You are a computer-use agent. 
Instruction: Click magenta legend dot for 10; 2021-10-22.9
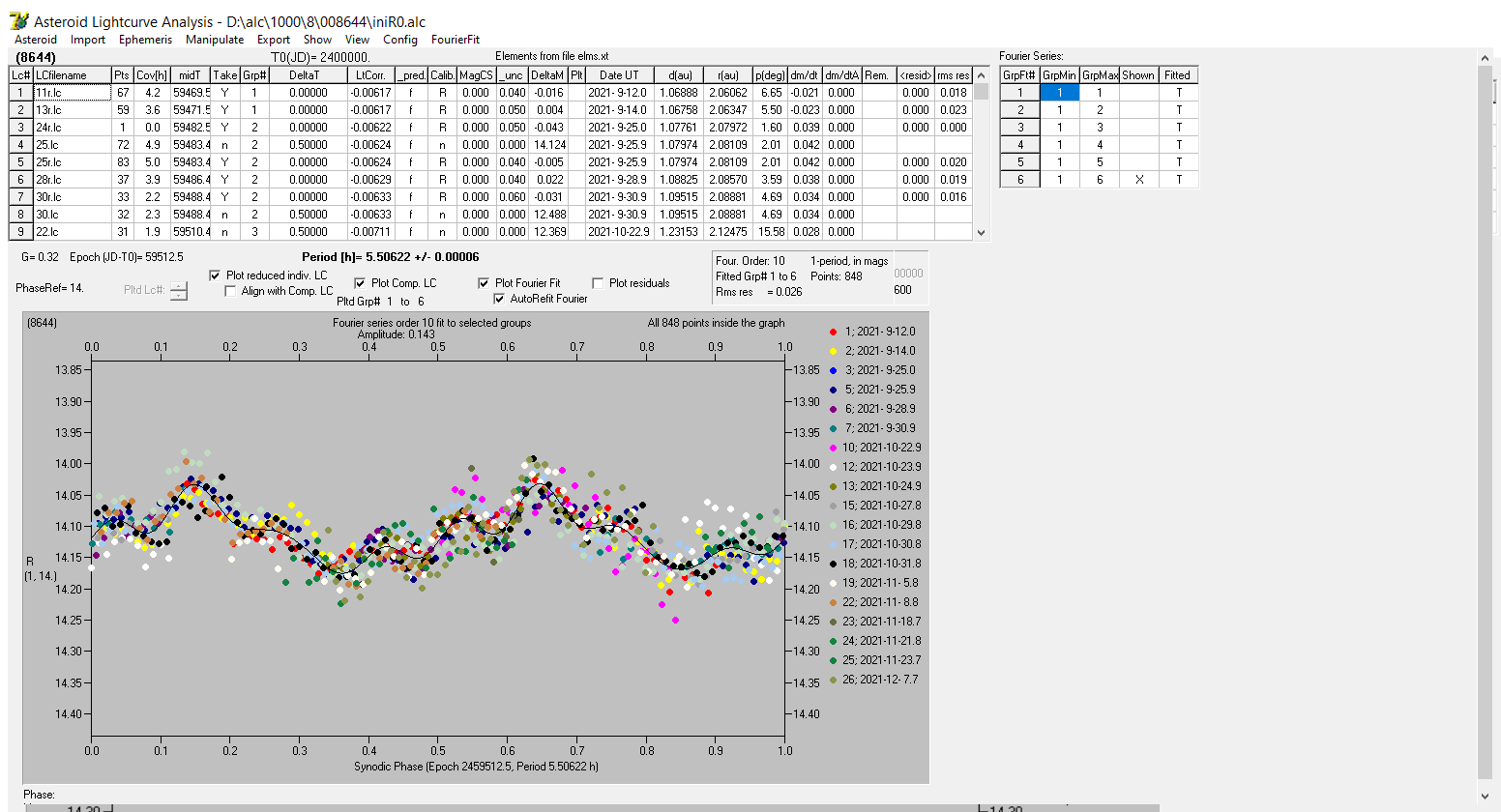coord(833,448)
